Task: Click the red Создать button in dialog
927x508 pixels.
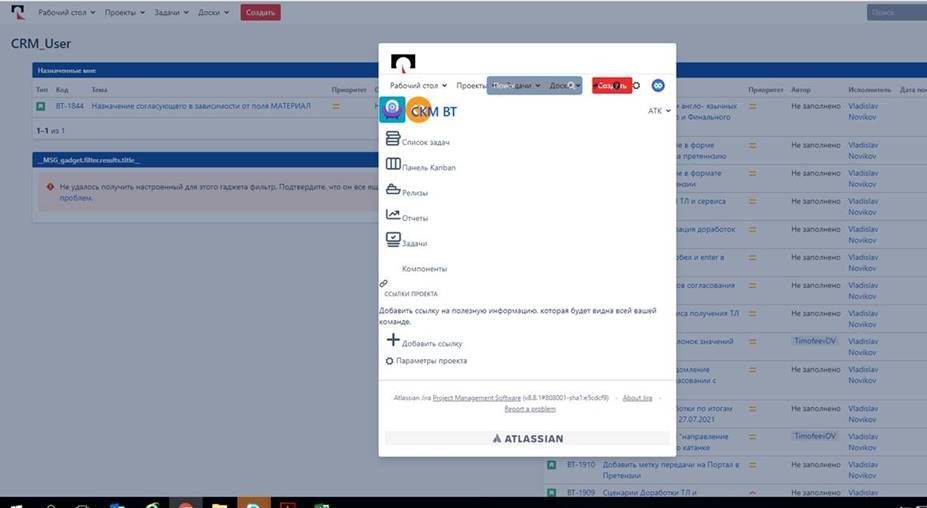Action: (x=611, y=86)
